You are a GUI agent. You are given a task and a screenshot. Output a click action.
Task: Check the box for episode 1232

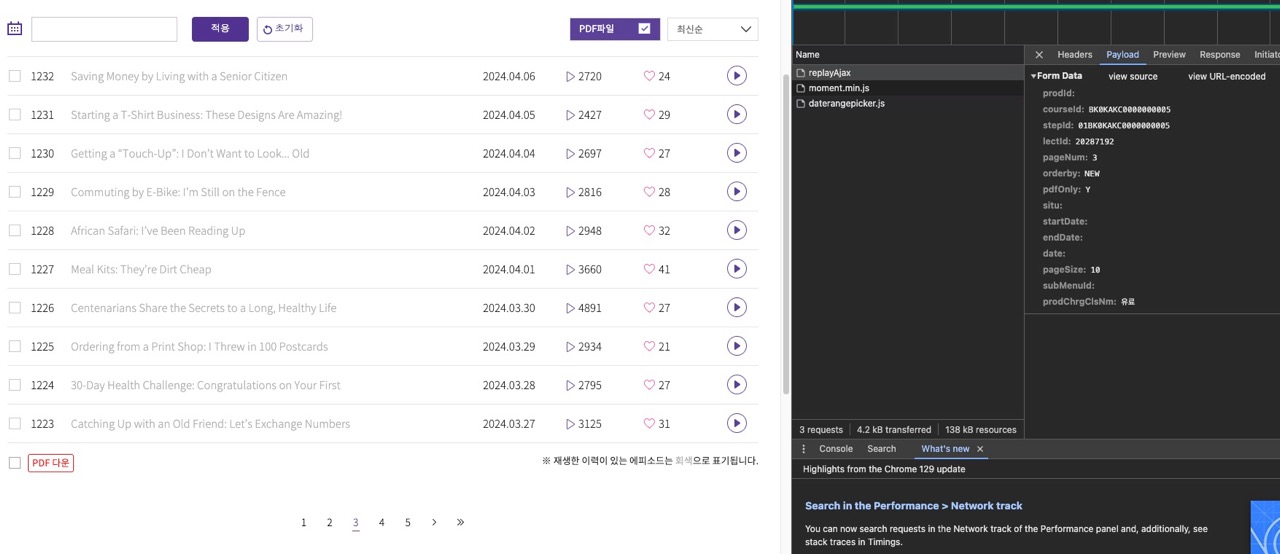pos(15,76)
